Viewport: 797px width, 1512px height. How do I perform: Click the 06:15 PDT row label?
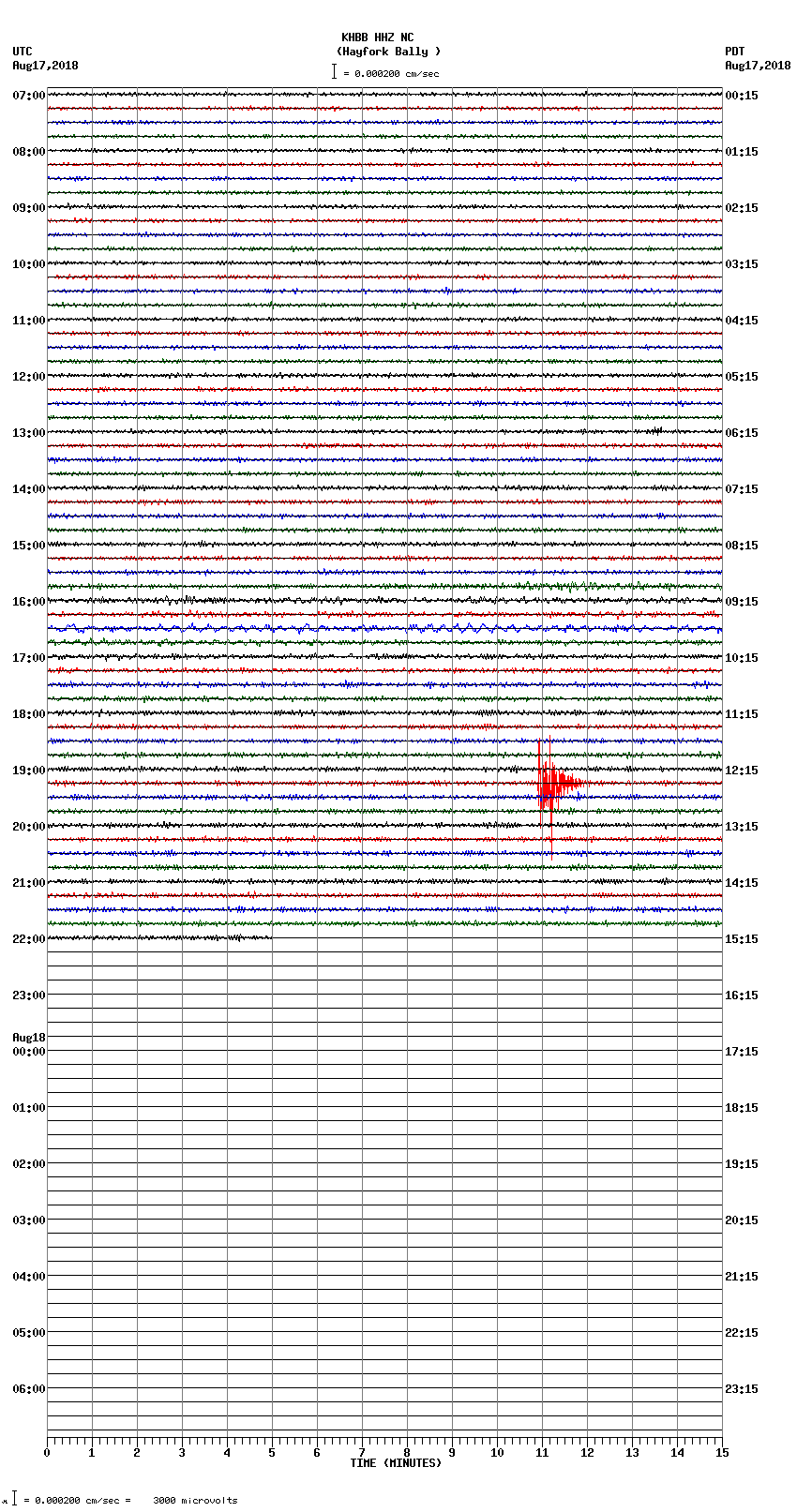tap(742, 433)
